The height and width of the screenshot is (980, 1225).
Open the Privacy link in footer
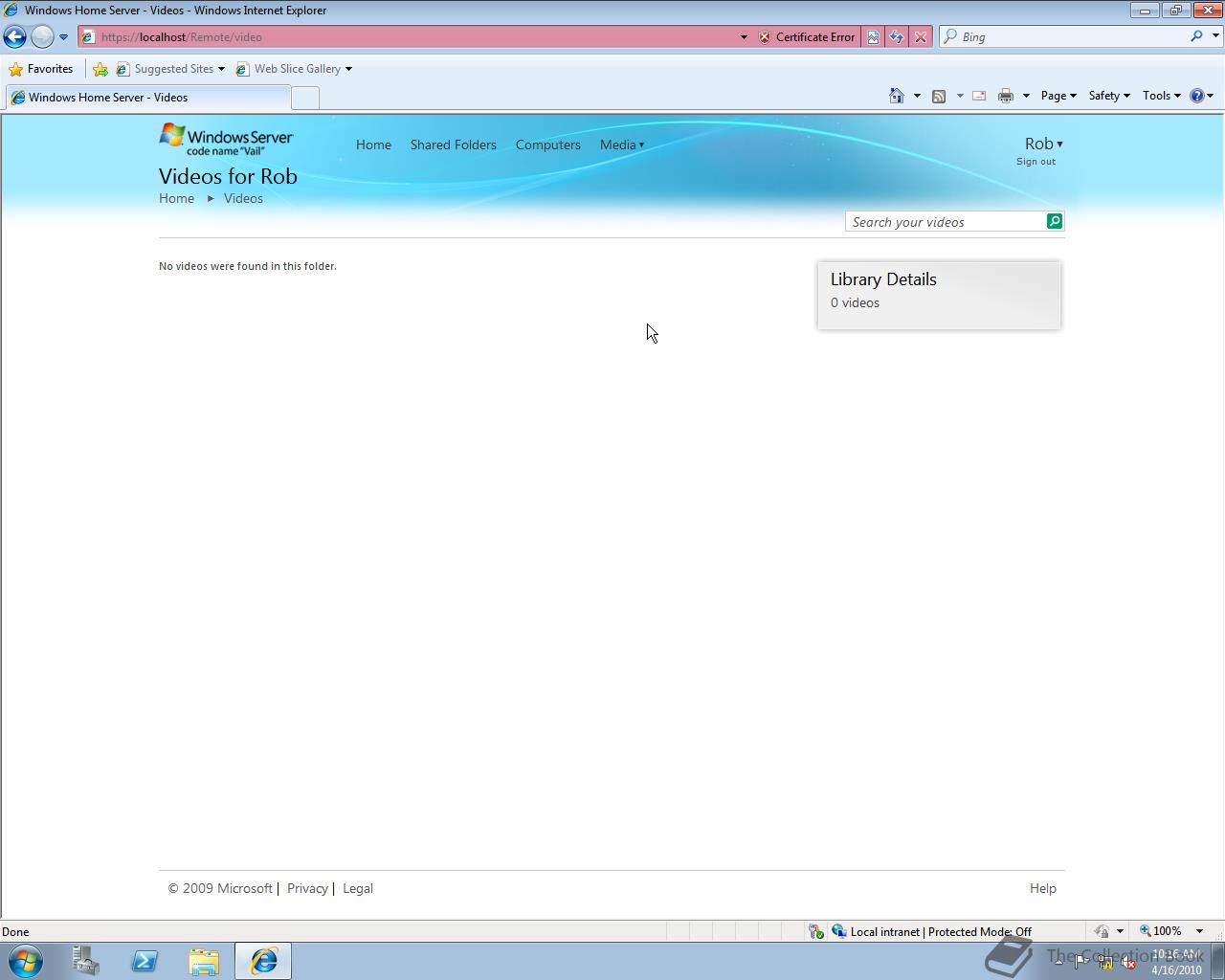point(307,888)
